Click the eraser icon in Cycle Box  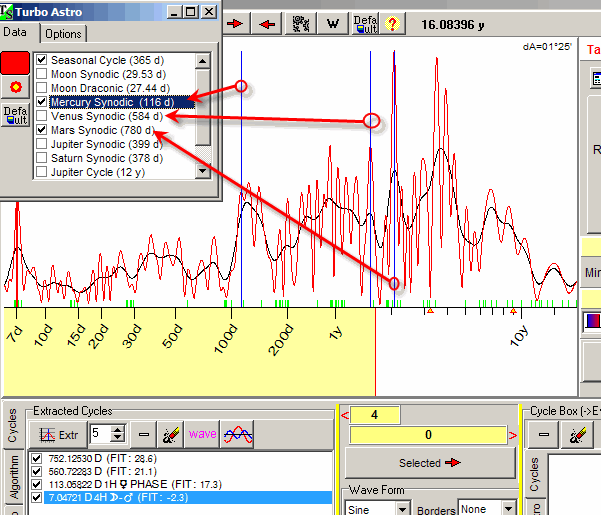[578, 435]
